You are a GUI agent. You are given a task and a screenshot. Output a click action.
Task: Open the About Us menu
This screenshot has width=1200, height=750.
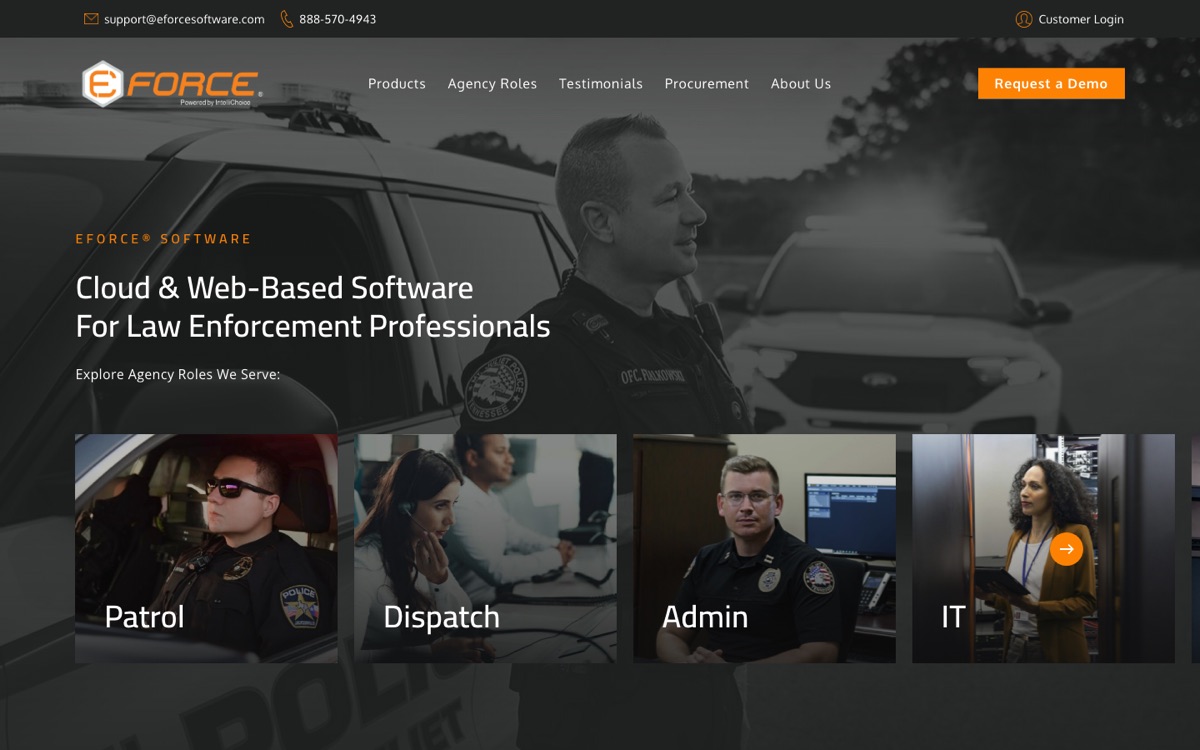coord(801,84)
